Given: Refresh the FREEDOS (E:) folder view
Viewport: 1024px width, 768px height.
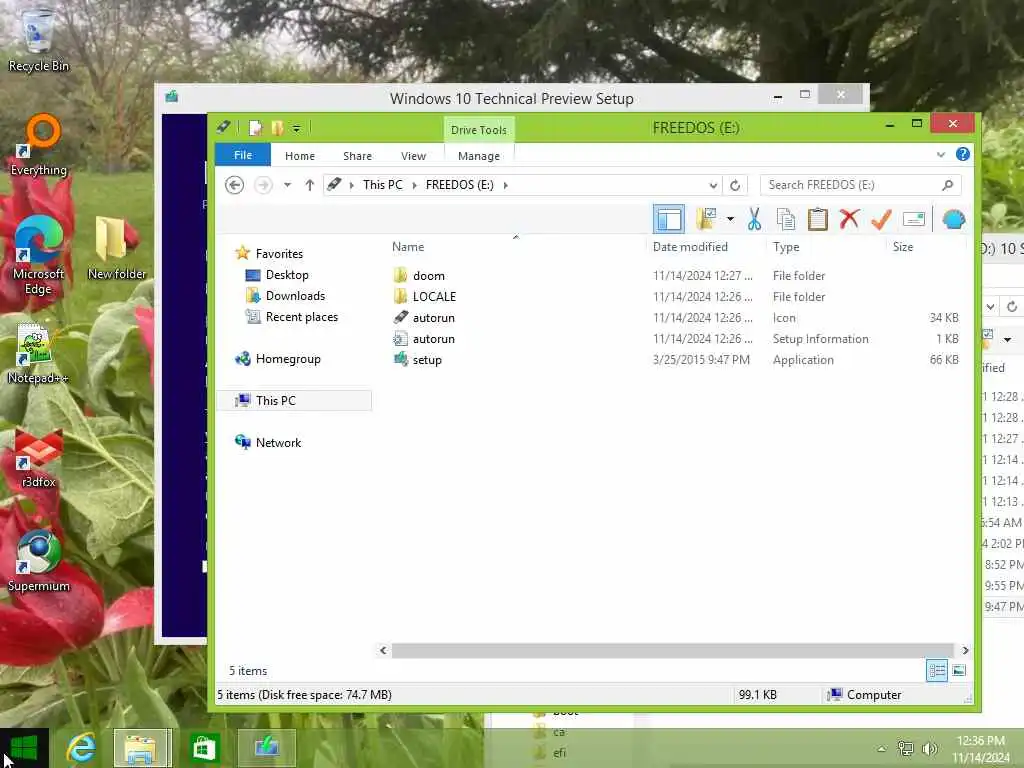Looking at the screenshot, I should point(735,185).
